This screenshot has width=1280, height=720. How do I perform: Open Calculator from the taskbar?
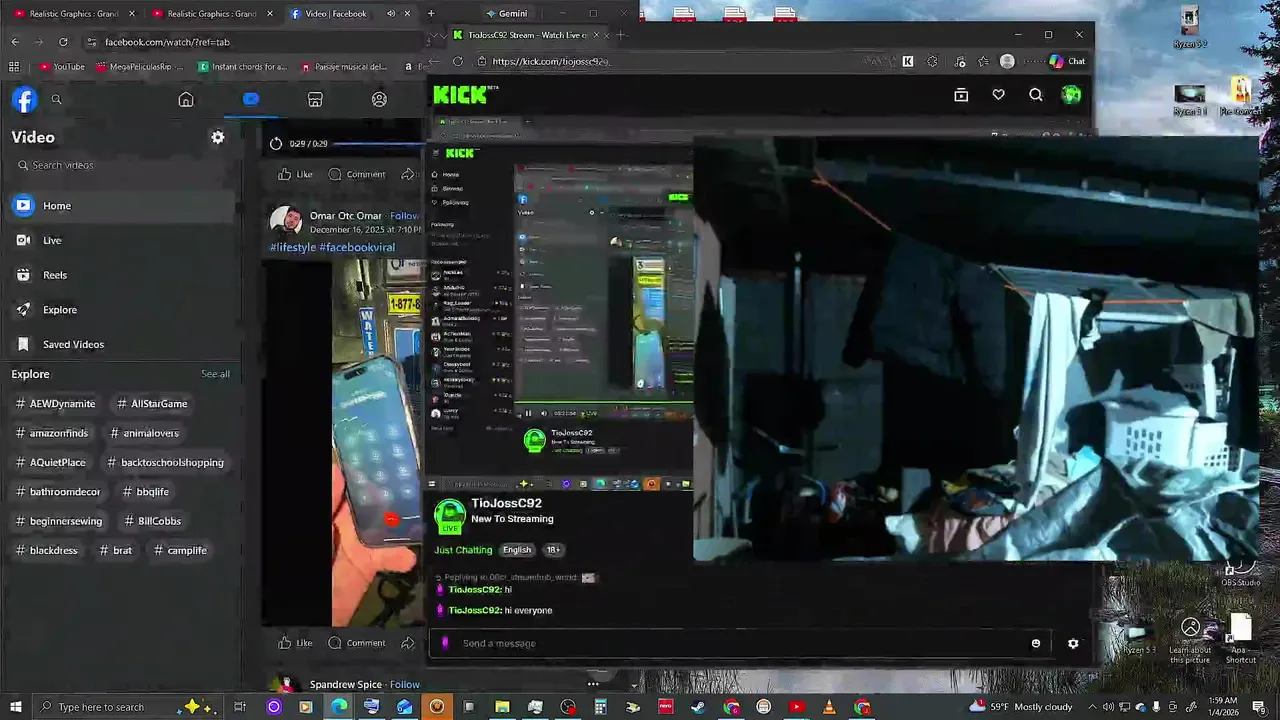click(x=600, y=707)
